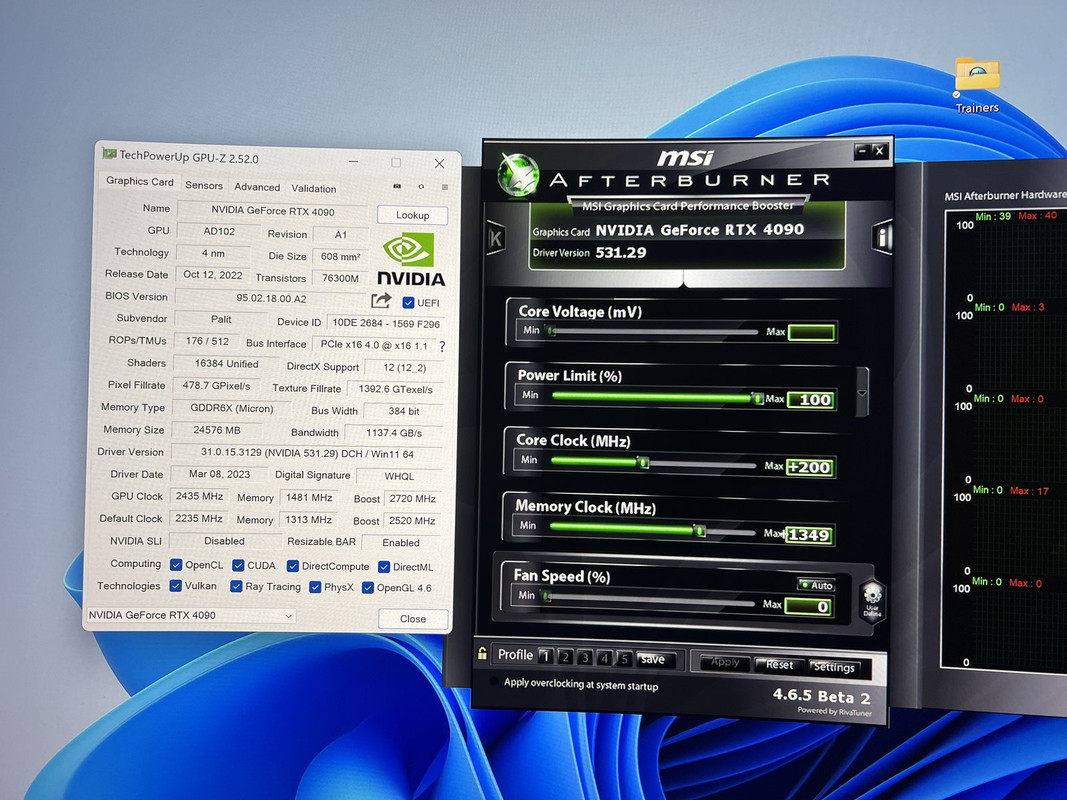The image size is (1067, 800).
Task: Click the Boost 2720 MHz value
Action: pyautogui.click(x=412, y=499)
